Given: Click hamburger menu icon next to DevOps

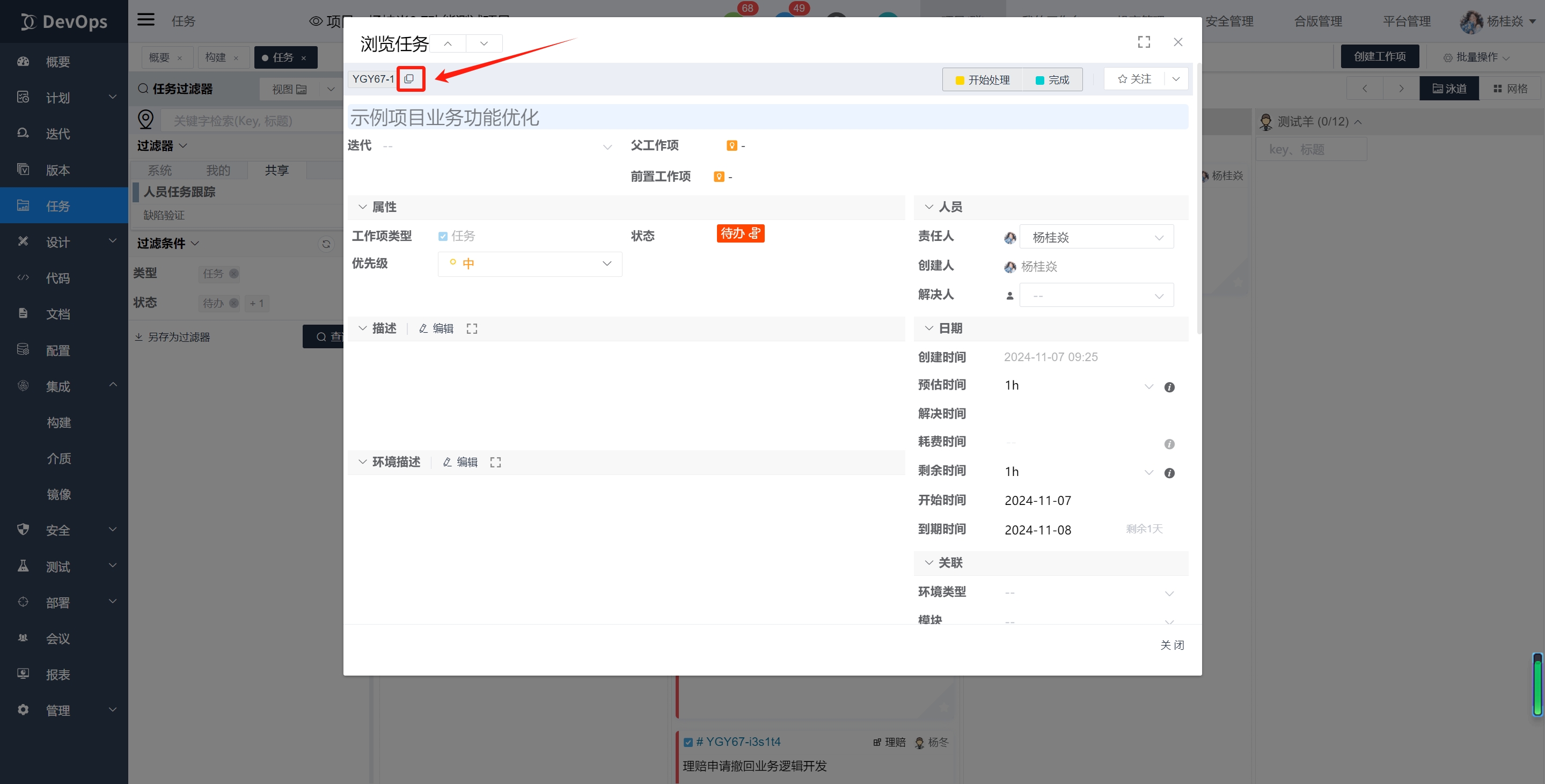Looking at the screenshot, I should point(146,20).
